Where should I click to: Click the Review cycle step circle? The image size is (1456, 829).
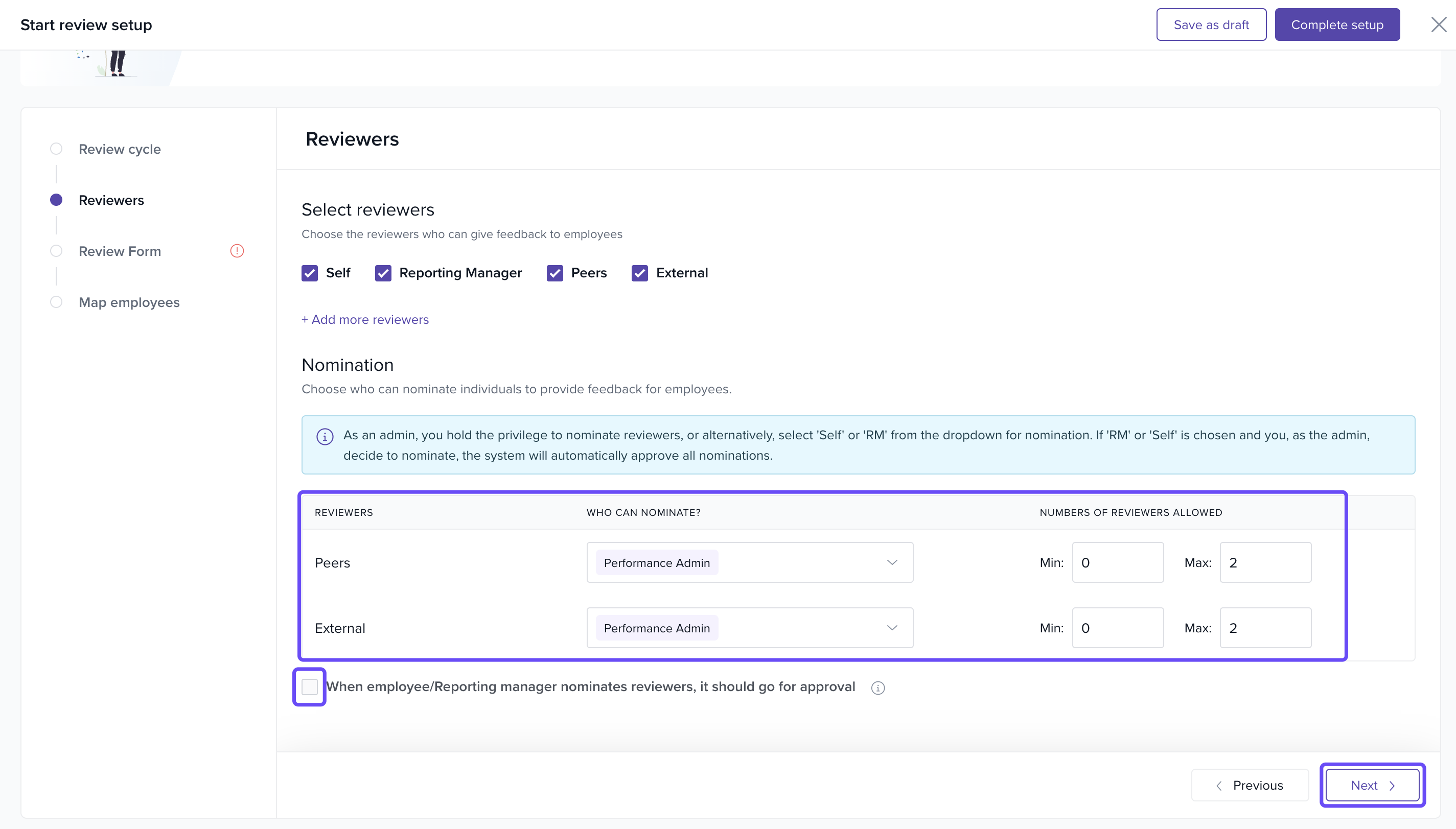pos(56,149)
